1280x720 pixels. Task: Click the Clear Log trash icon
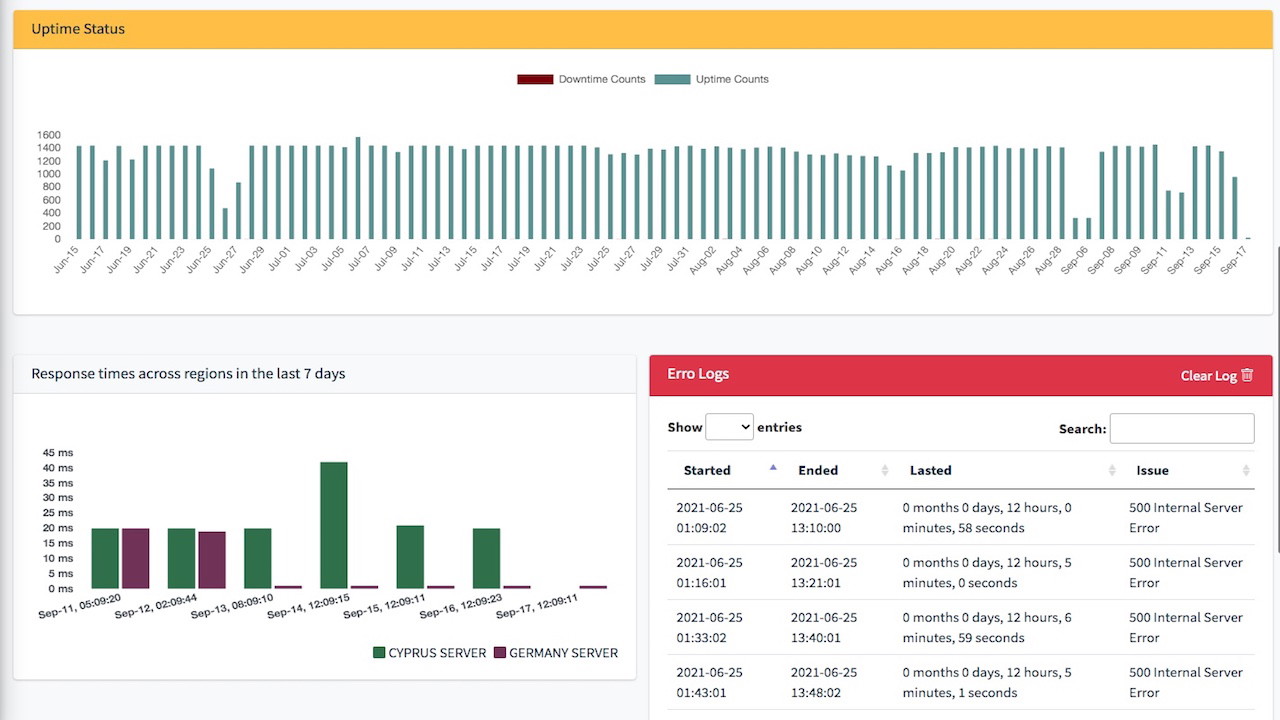point(1247,375)
